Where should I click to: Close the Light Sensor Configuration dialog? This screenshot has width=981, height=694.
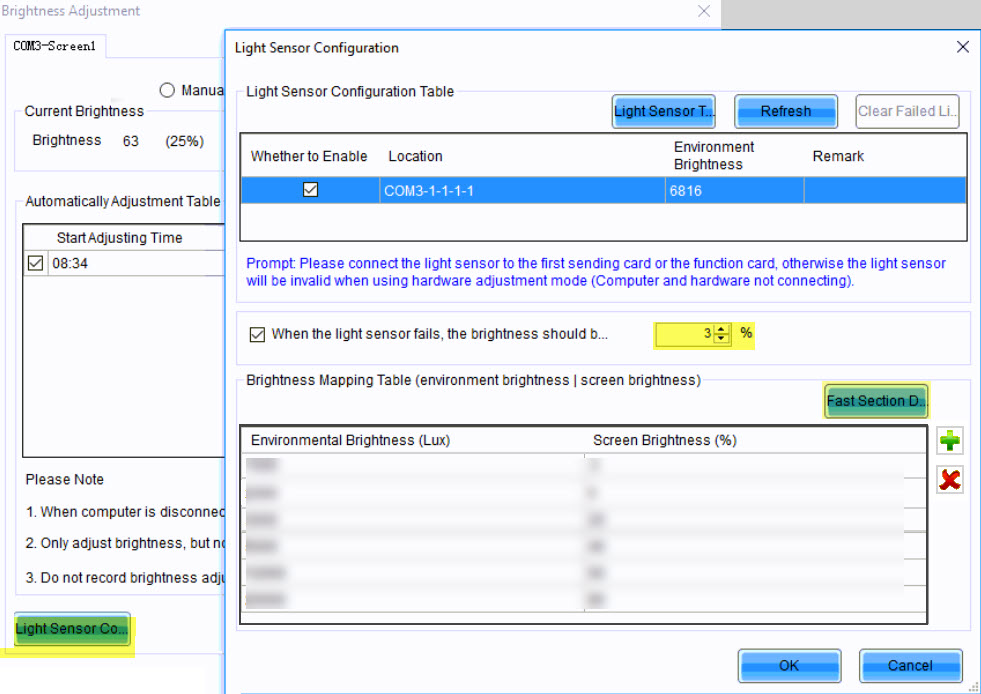pos(962,47)
